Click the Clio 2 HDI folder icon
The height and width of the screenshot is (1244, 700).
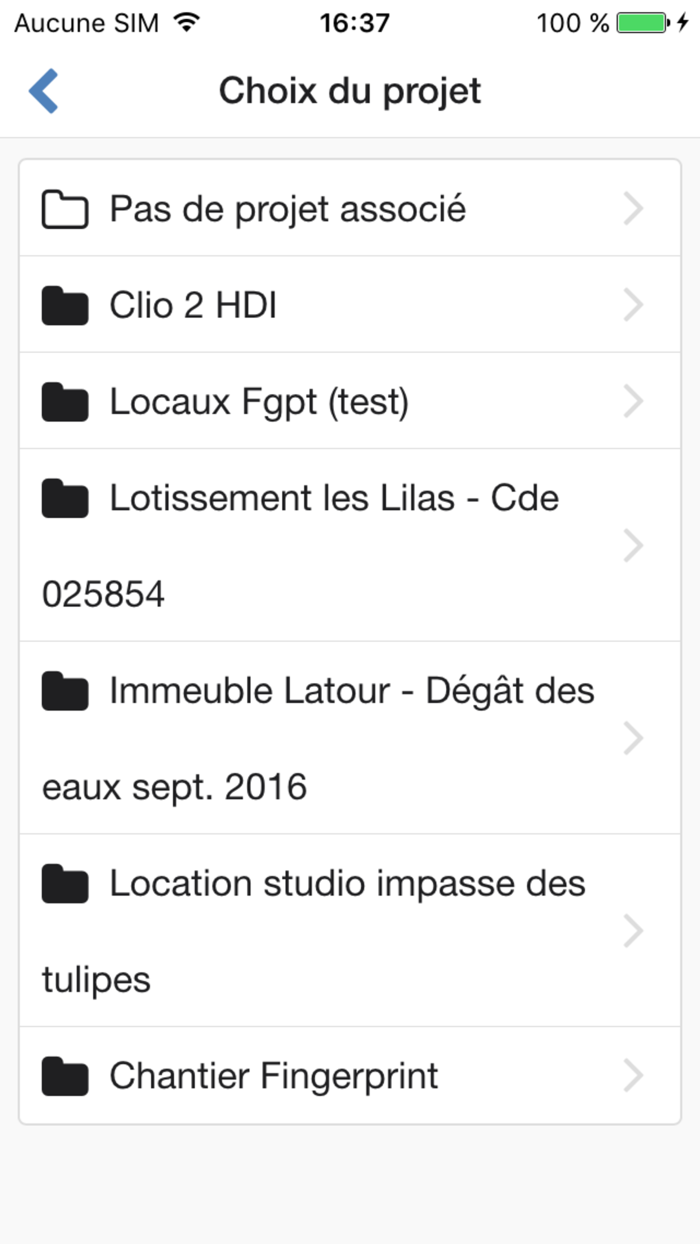click(65, 306)
